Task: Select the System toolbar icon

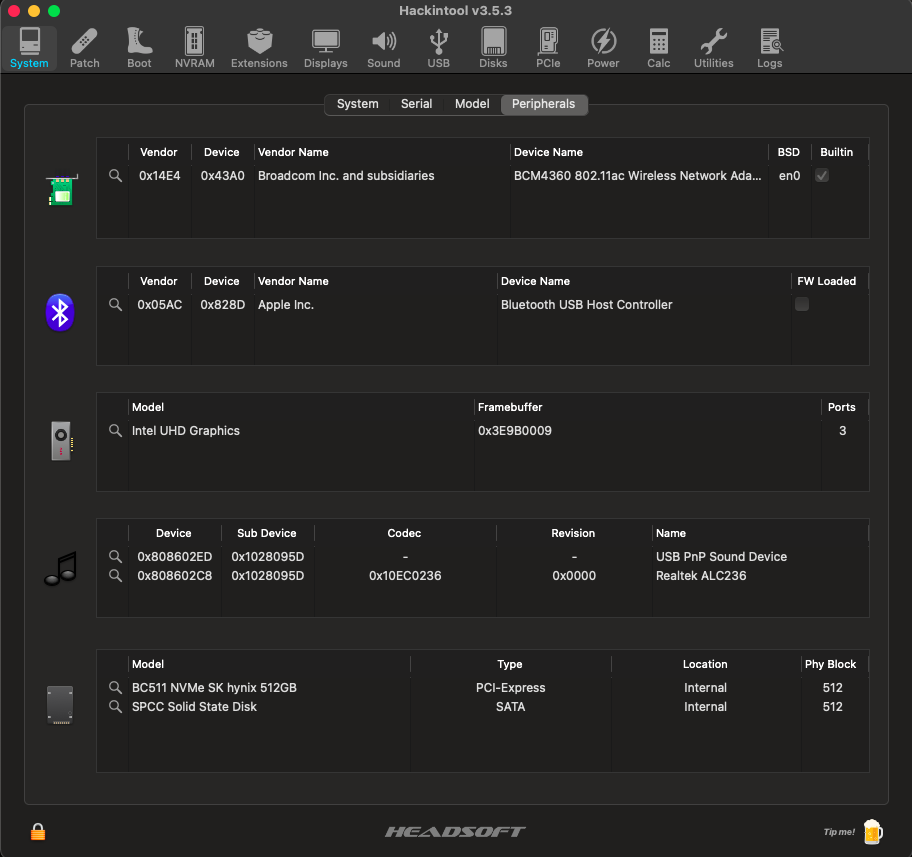Action: tap(29, 48)
